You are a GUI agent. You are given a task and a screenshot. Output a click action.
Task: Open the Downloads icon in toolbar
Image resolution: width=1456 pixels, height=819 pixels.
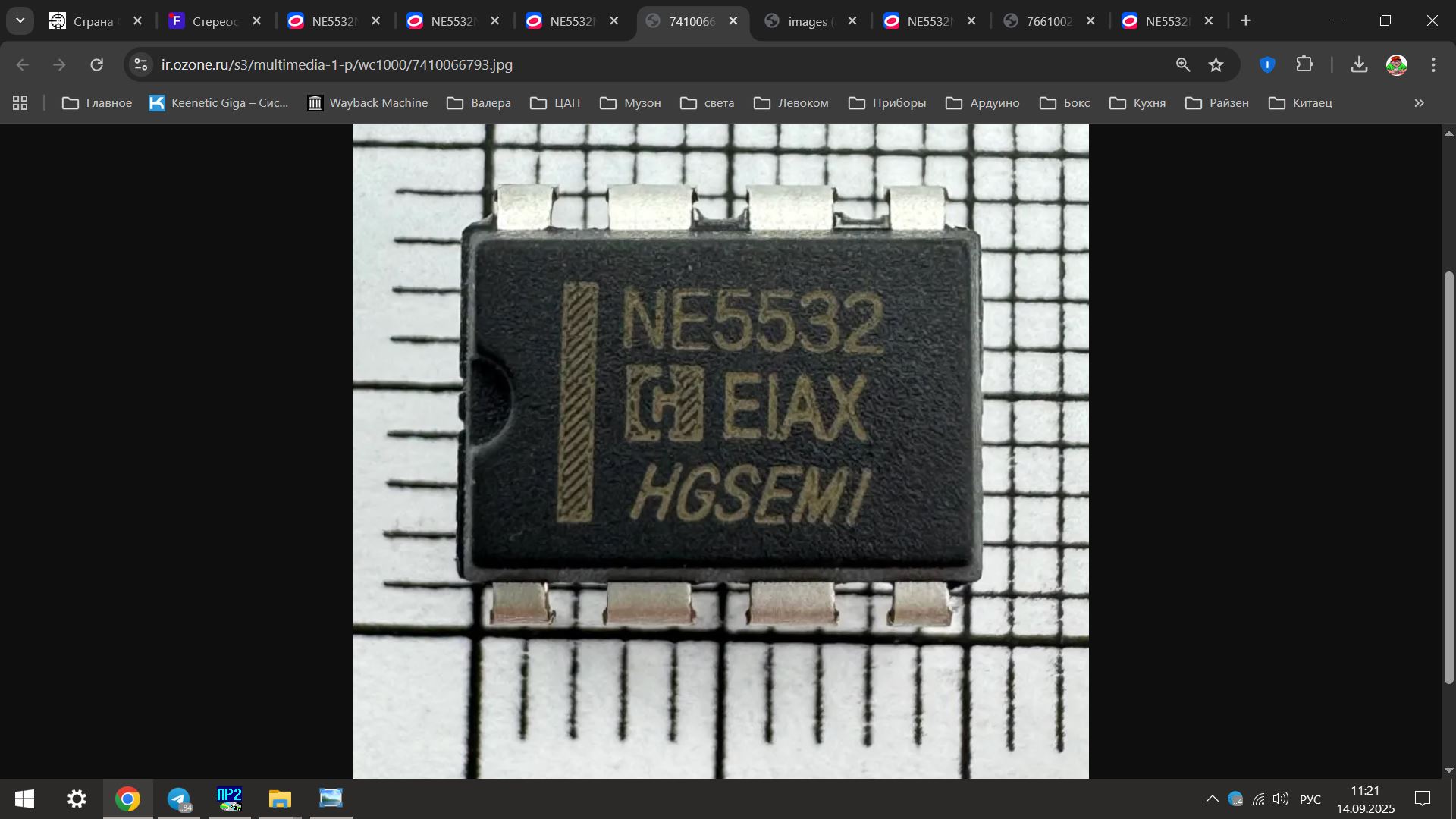point(1359,64)
